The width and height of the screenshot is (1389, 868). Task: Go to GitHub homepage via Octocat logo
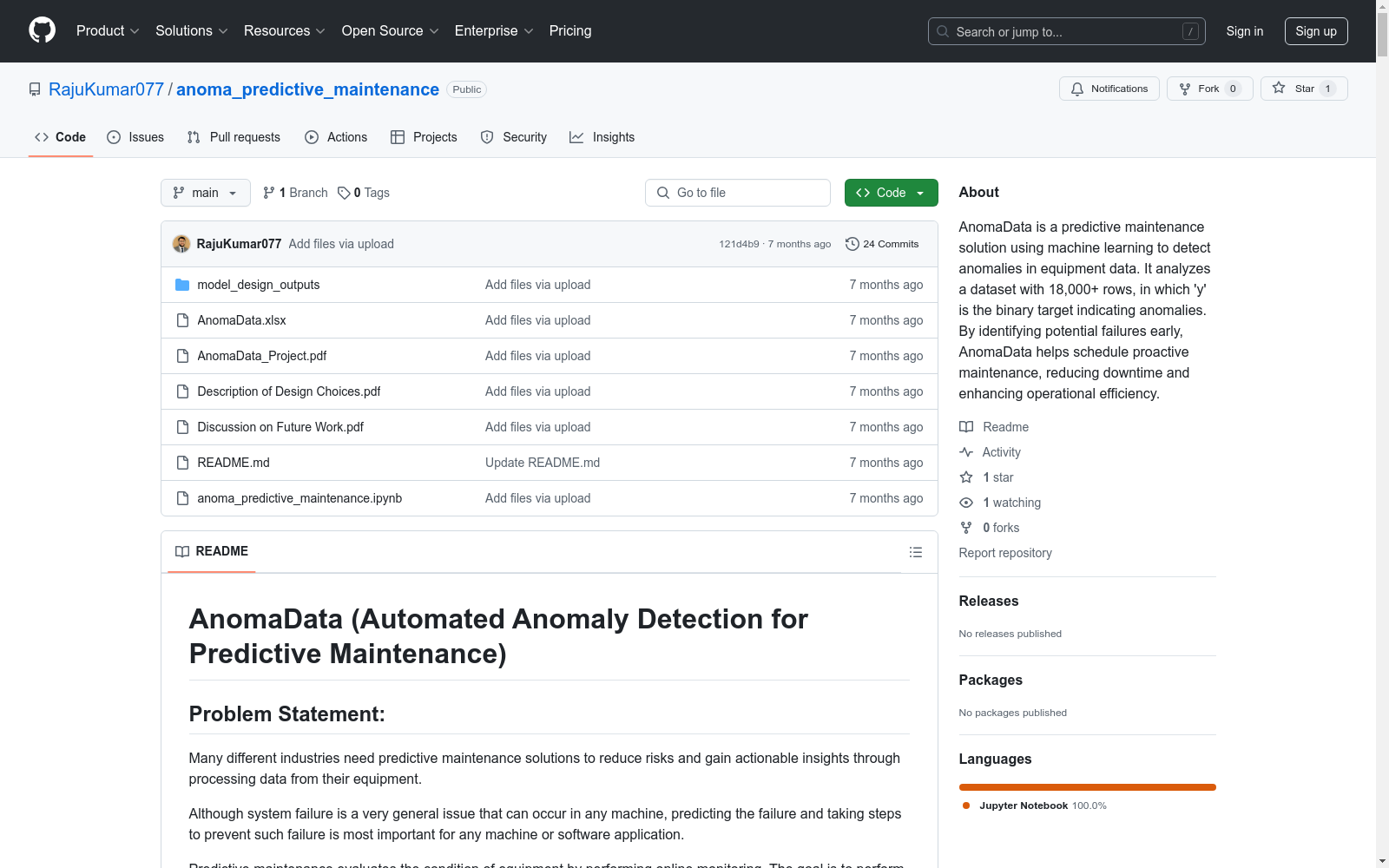42,30
